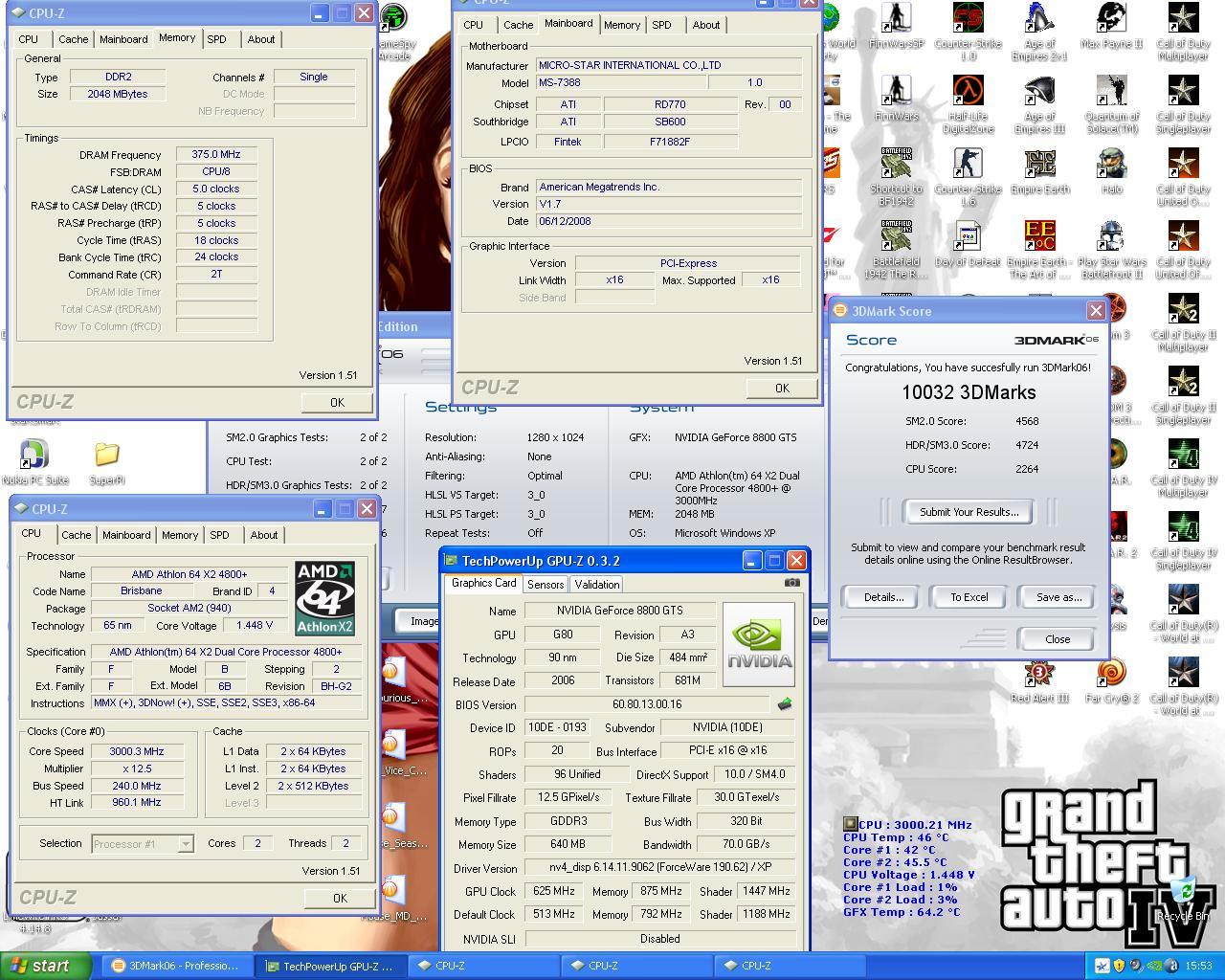The image size is (1225, 980).
Task: Click the 10032 3DMarks score text
Action: (x=969, y=392)
